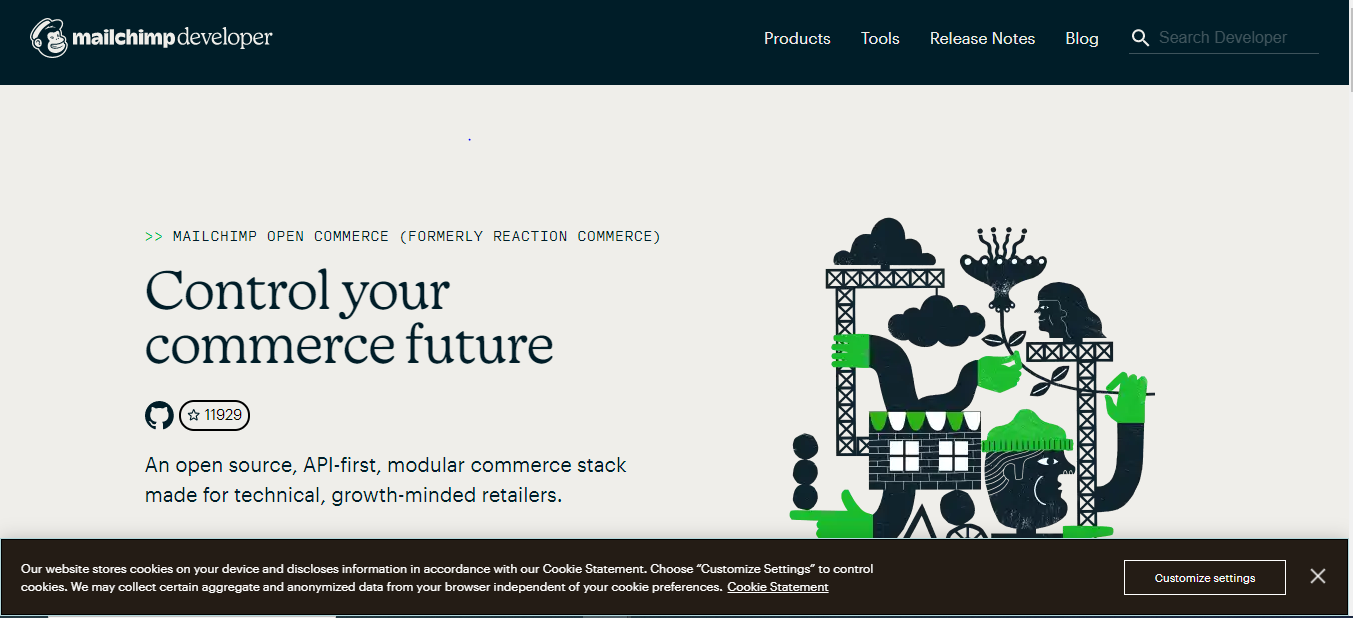The width and height of the screenshot is (1353, 618).
Task: Click the search magnifier icon
Action: point(1141,38)
